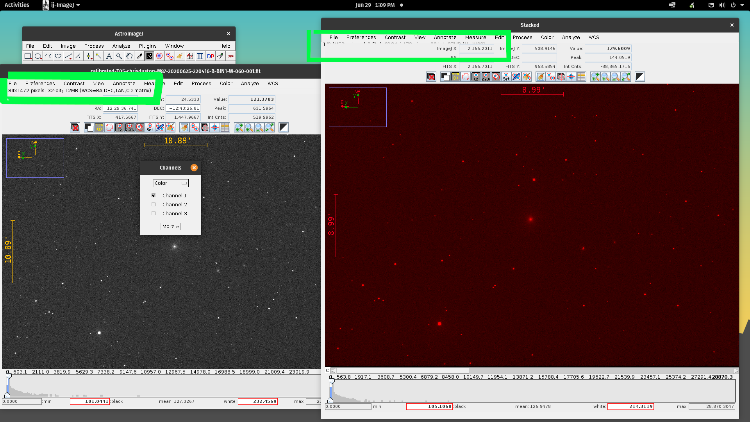Toggle the Channel 1 checkbox
Screen dimensions: 750x422
(153, 195)
